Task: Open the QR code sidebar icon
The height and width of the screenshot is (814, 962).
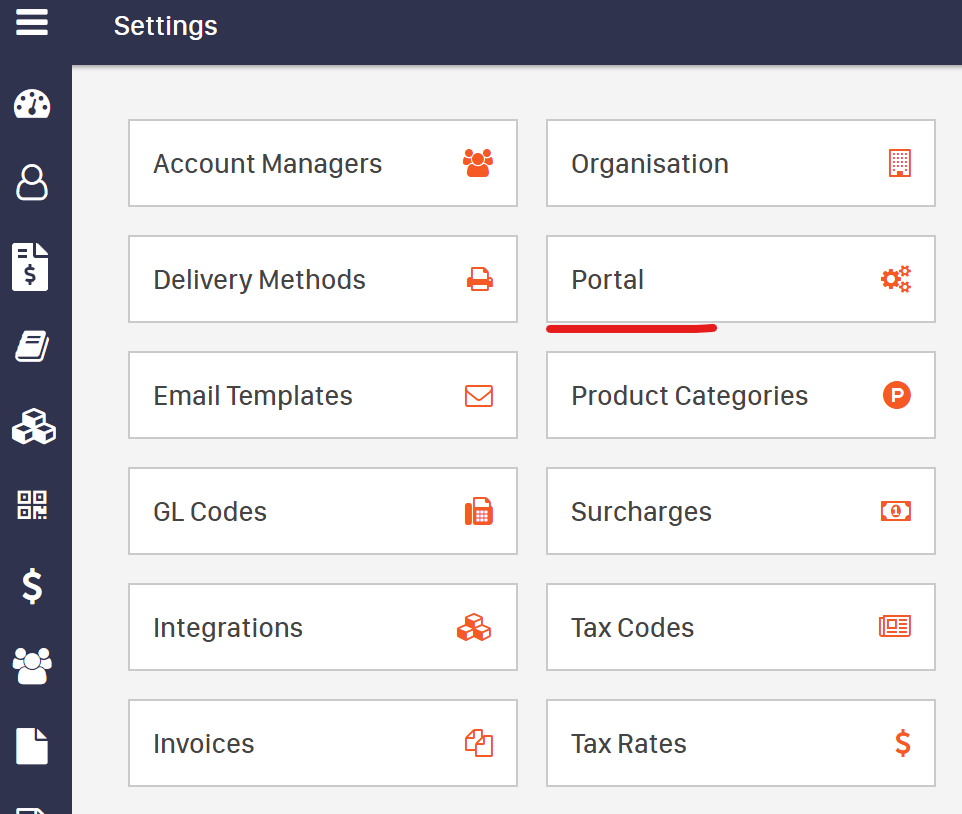Action: pyautogui.click(x=32, y=505)
